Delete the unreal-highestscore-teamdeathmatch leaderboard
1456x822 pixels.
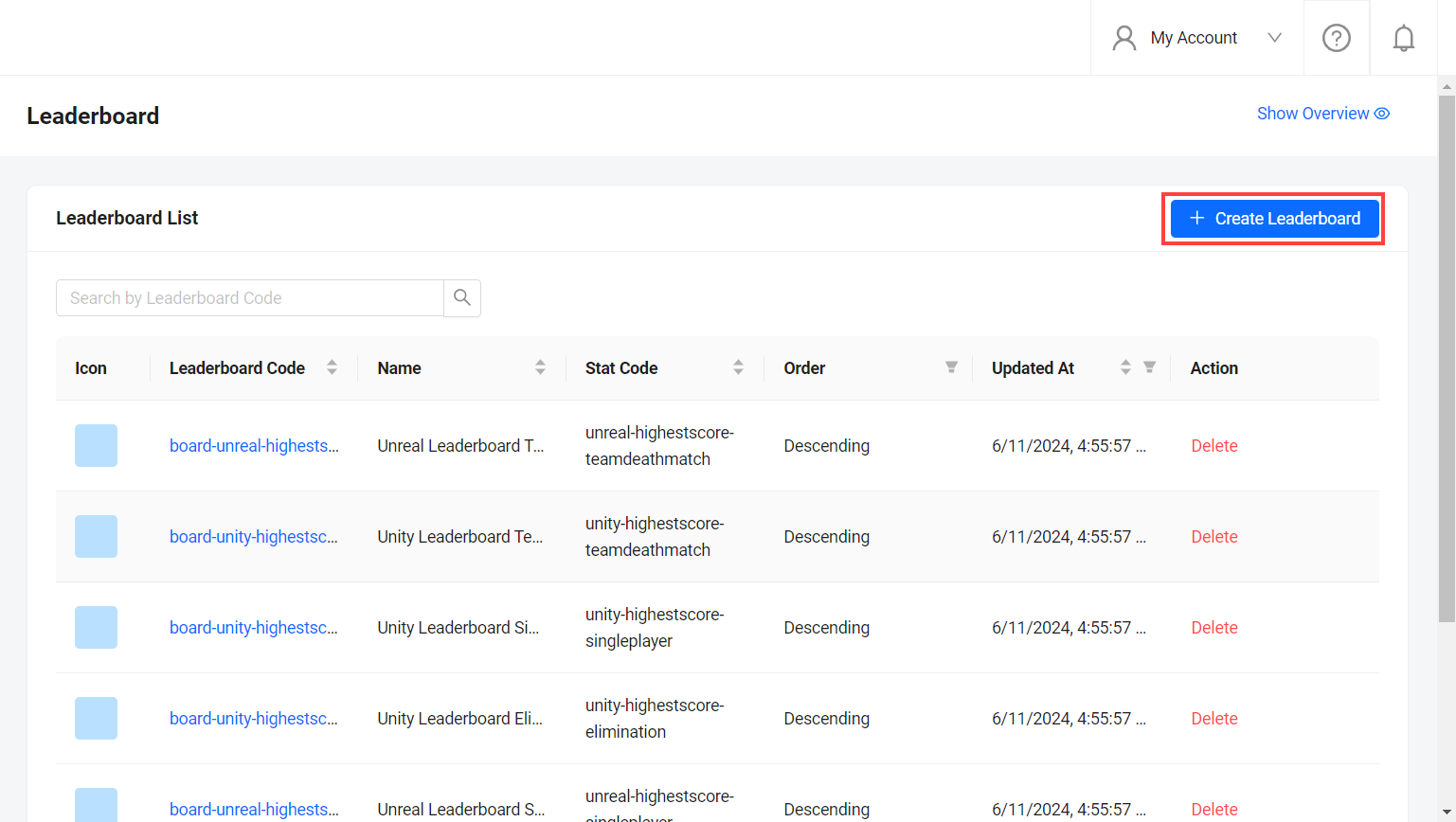tap(1214, 446)
